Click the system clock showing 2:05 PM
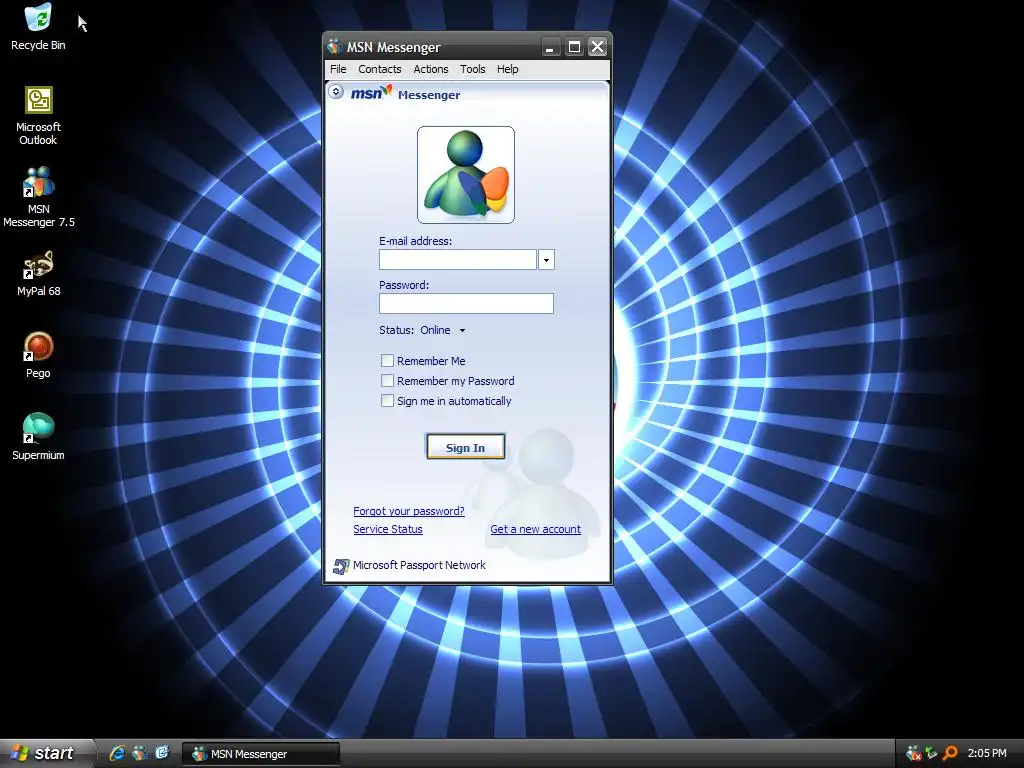The image size is (1024, 768). tap(987, 754)
